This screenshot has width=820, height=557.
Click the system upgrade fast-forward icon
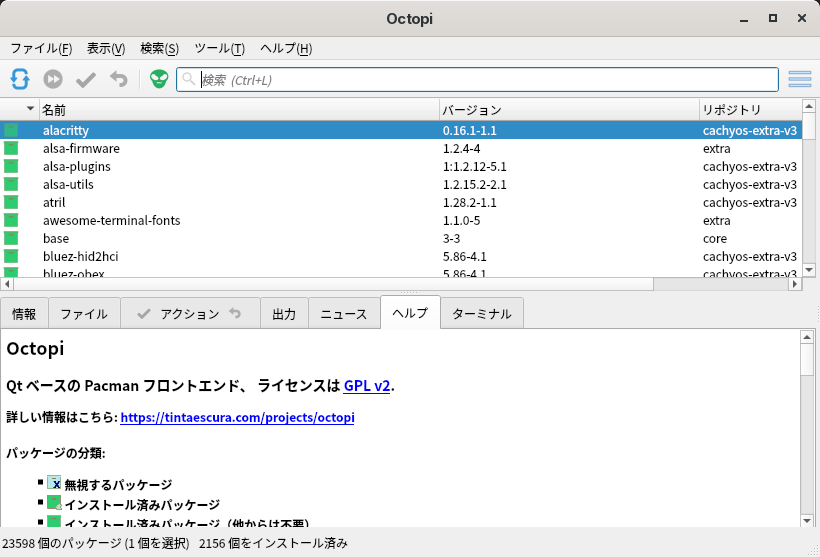(x=53, y=79)
